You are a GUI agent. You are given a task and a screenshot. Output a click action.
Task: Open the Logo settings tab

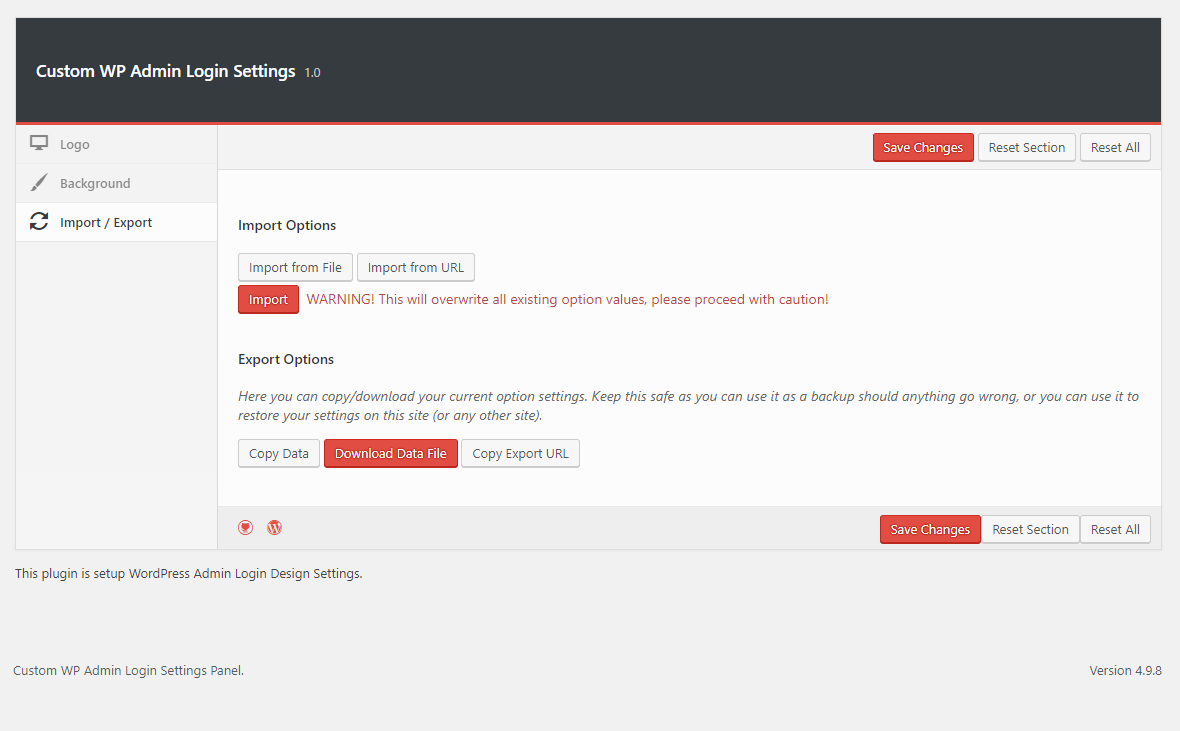117,145
